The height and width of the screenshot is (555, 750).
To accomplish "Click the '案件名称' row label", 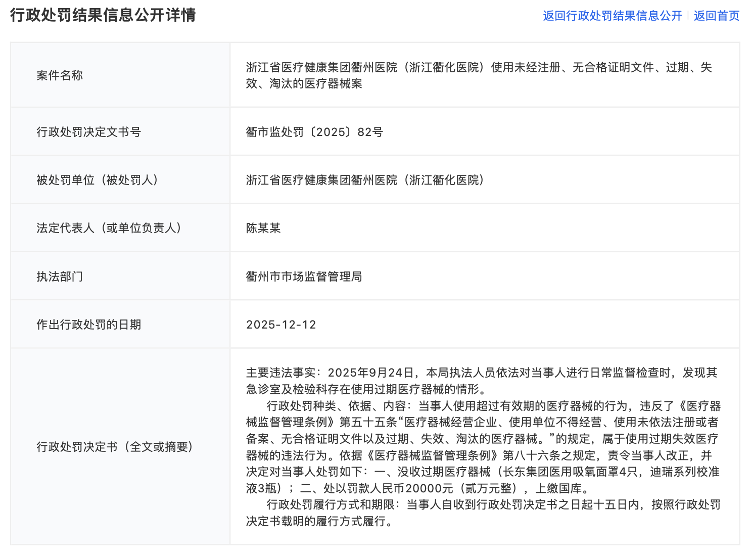I will 60,76.
